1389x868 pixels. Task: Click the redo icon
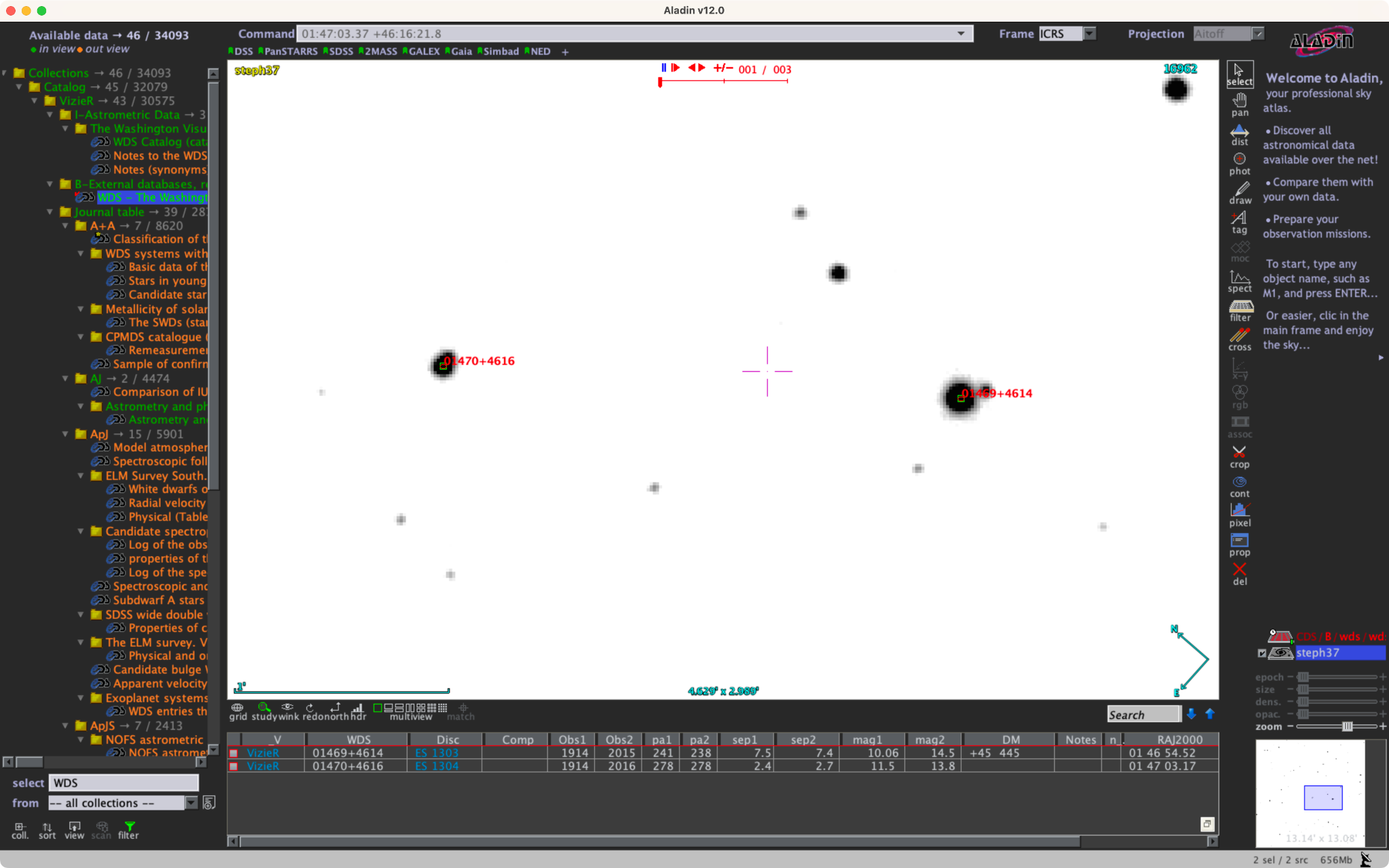(311, 711)
